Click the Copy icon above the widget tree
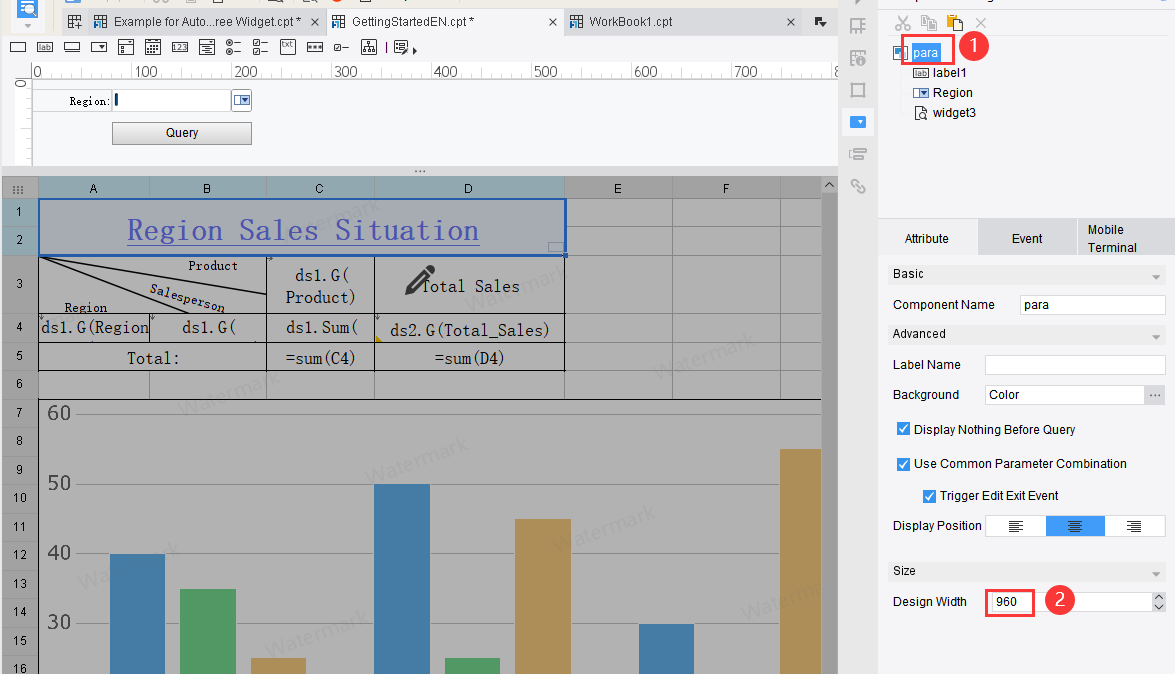Image resolution: width=1175 pixels, height=674 pixels. tap(927, 23)
